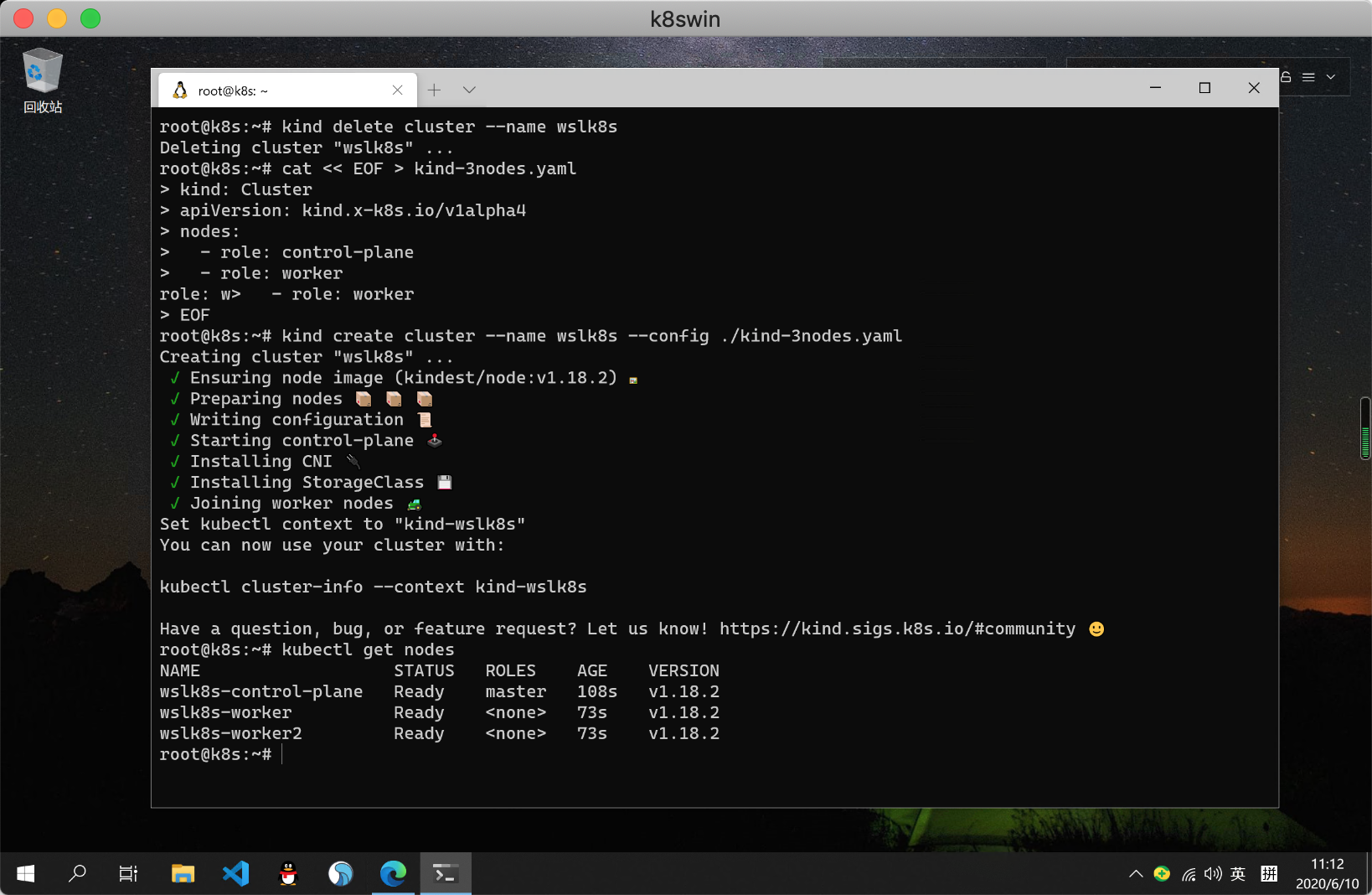The width and height of the screenshot is (1372, 895).
Task: Click the '108s' age value
Action: coord(597,691)
